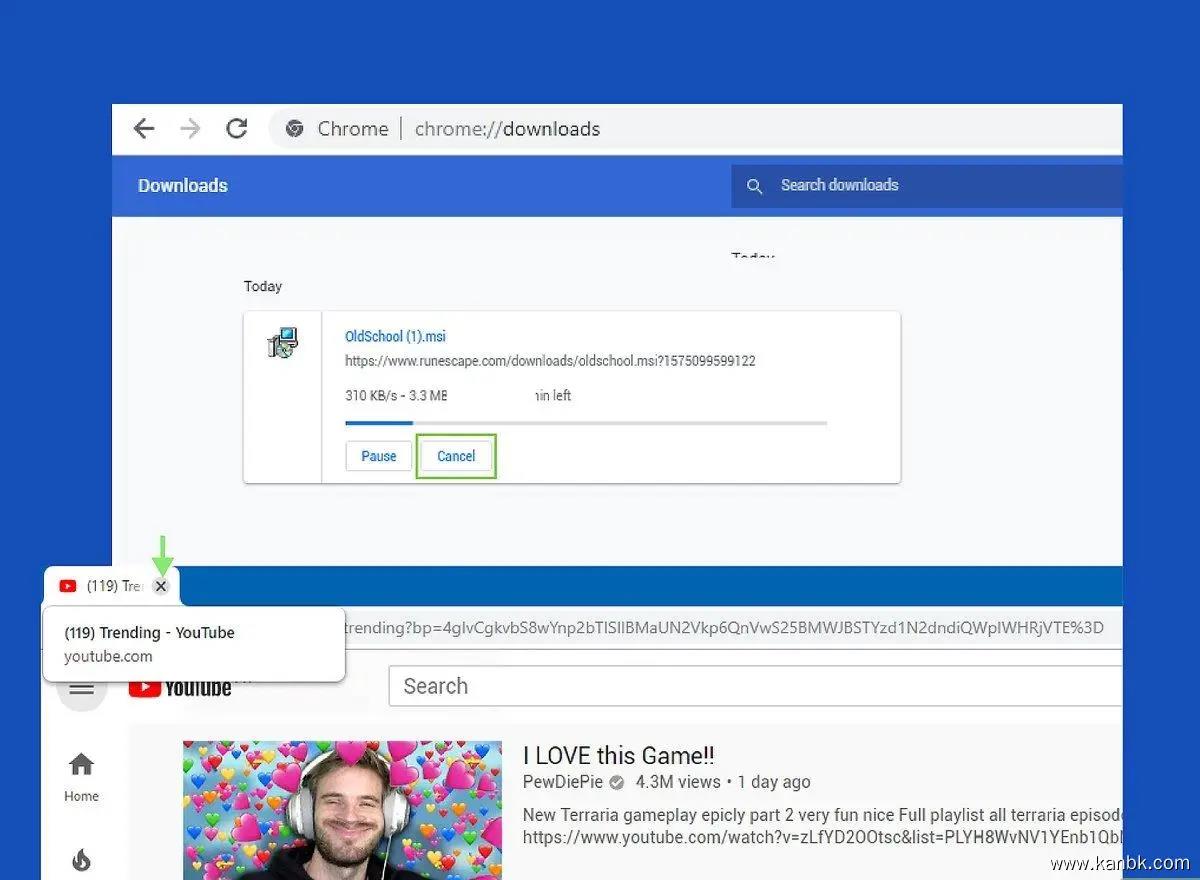Open the OldSchool (1).msi file link
Viewport: 1200px width, 880px height.
click(x=395, y=337)
